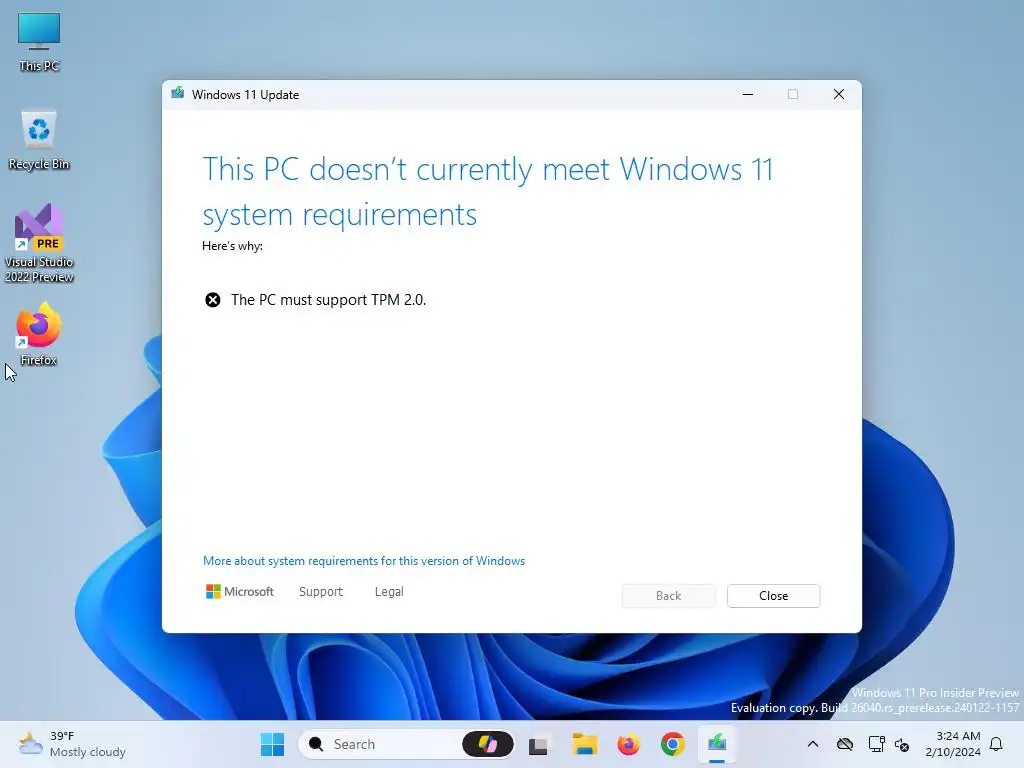Click the text "The PC must support TPM 2.0."
1024x768 pixels.
(x=328, y=300)
